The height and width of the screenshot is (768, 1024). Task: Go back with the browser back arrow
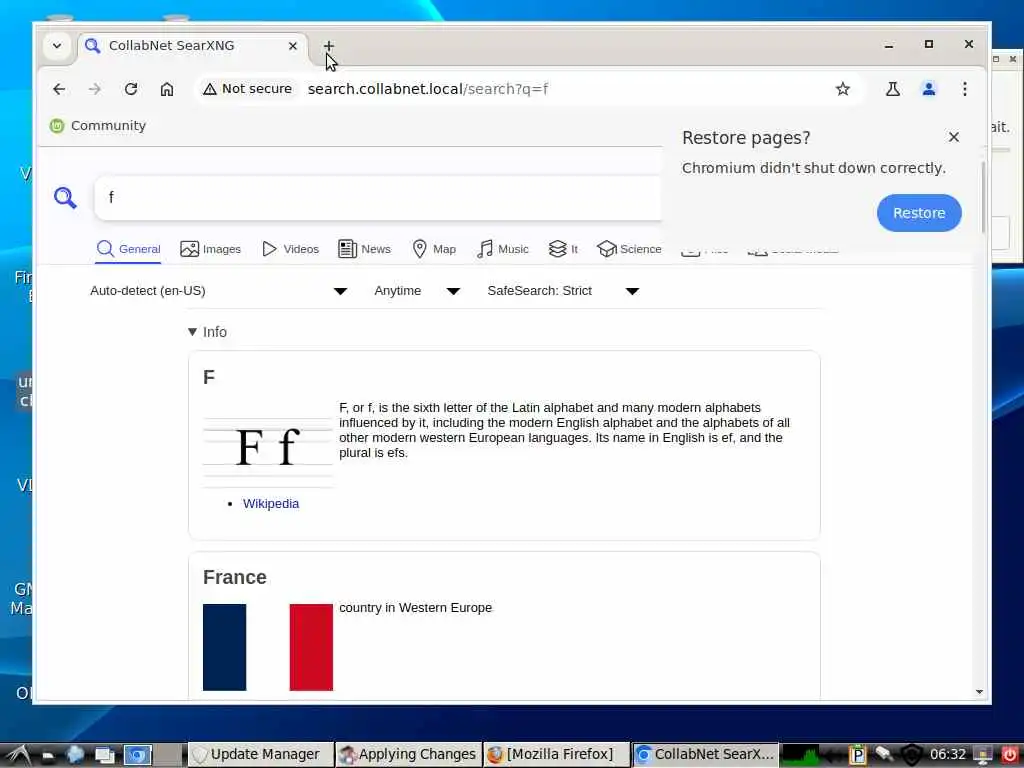click(59, 89)
